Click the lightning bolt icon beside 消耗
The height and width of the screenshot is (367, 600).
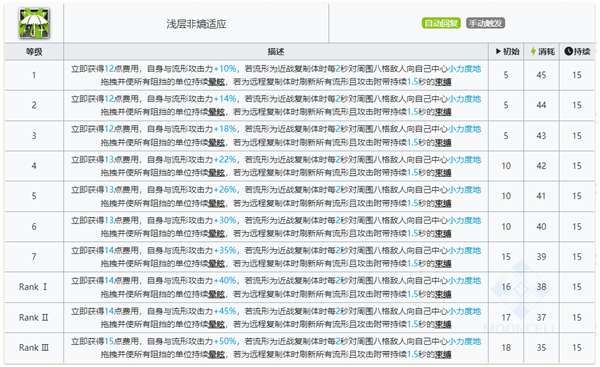pyautogui.click(x=533, y=51)
